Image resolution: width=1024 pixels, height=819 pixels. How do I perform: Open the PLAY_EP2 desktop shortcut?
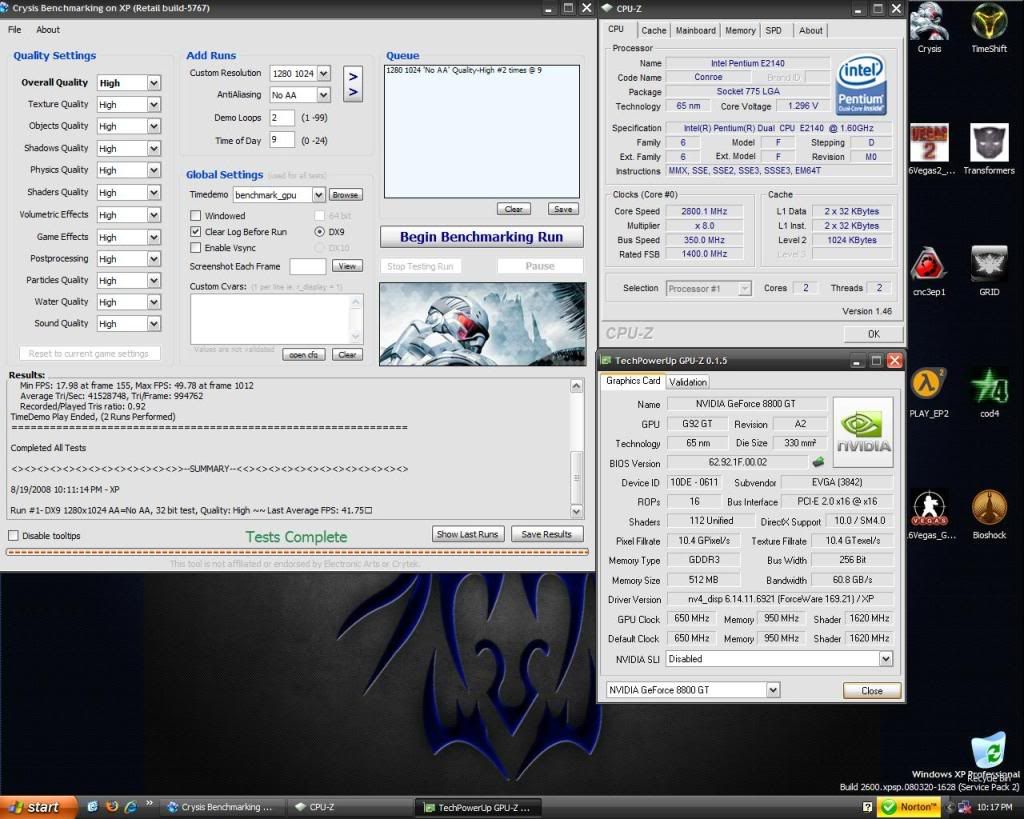(x=929, y=393)
